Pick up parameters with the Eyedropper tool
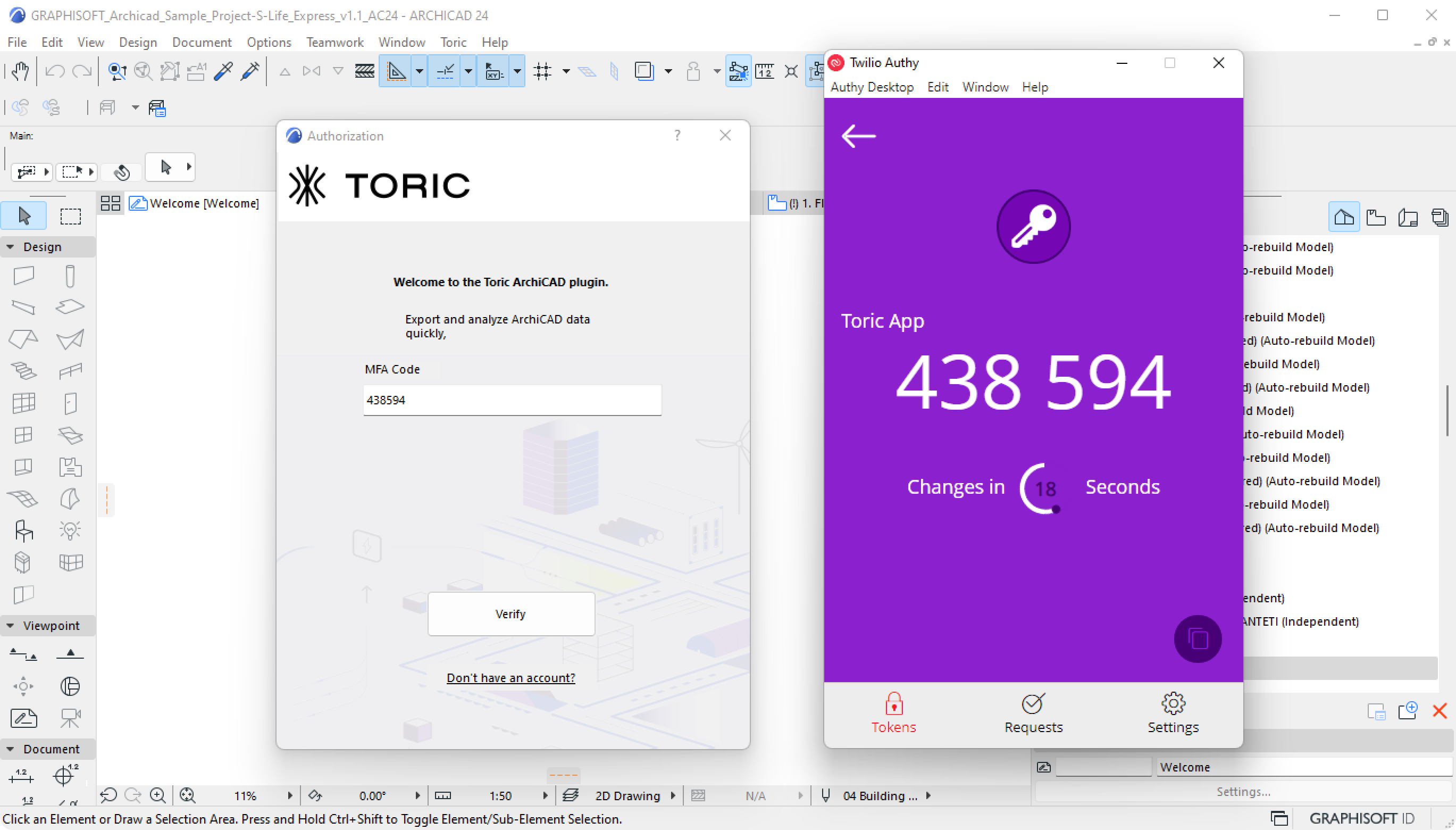 [x=222, y=70]
